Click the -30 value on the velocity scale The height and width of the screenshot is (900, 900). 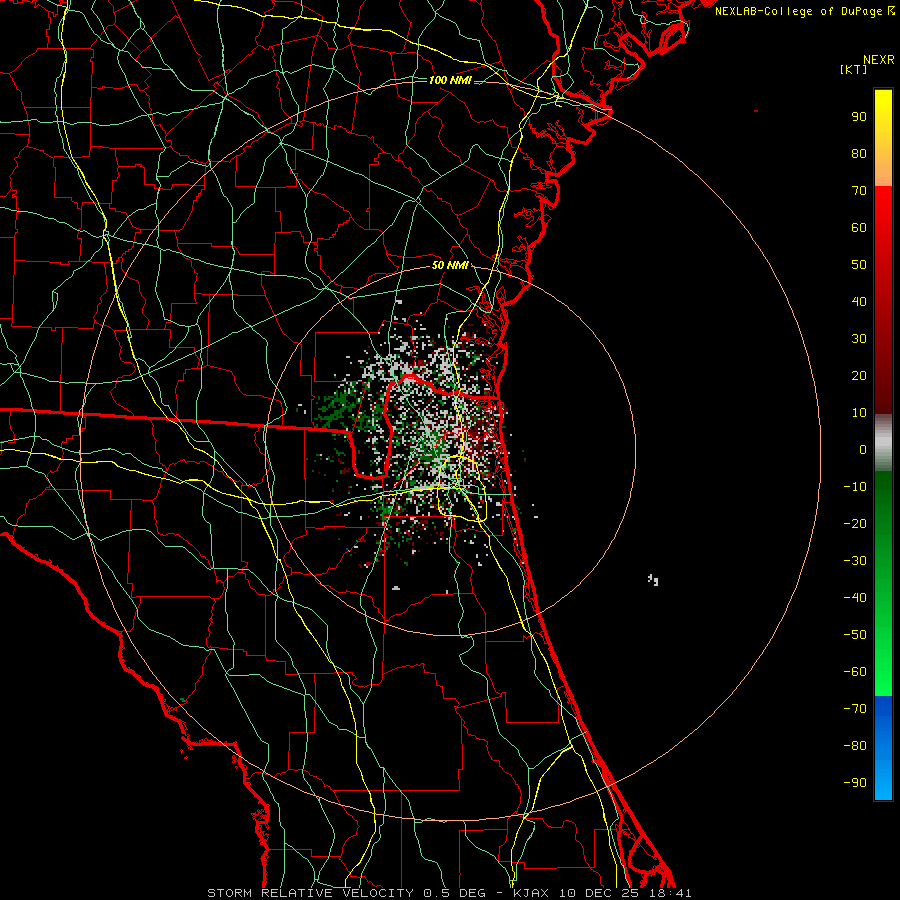[855, 561]
